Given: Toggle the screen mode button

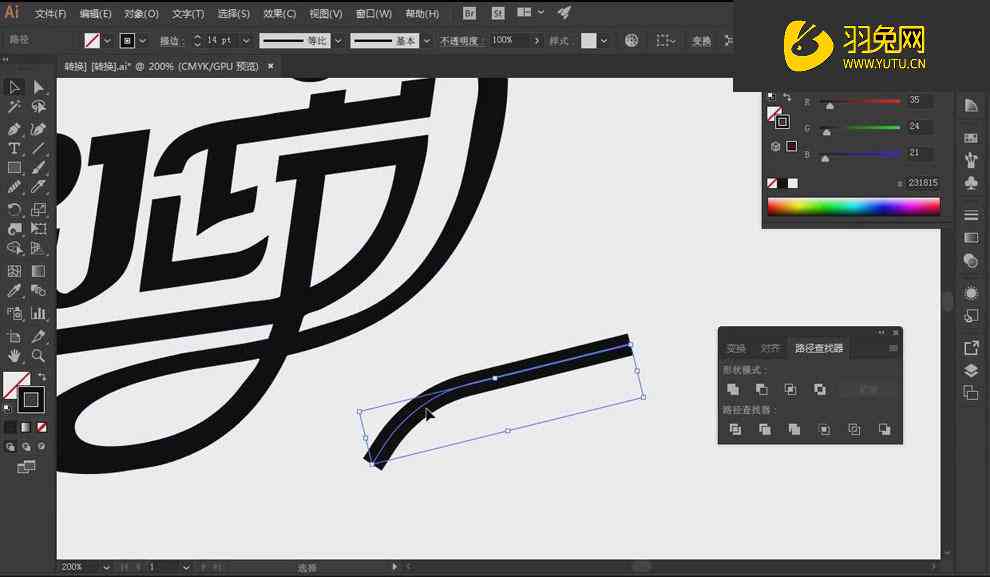Looking at the screenshot, I should (26, 467).
